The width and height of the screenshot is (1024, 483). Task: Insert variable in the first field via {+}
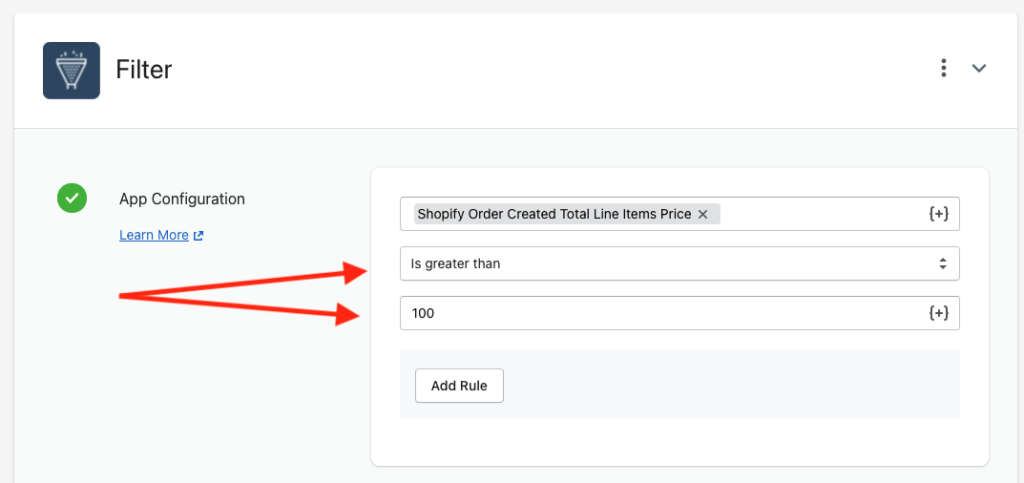click(x=938, y=214)
